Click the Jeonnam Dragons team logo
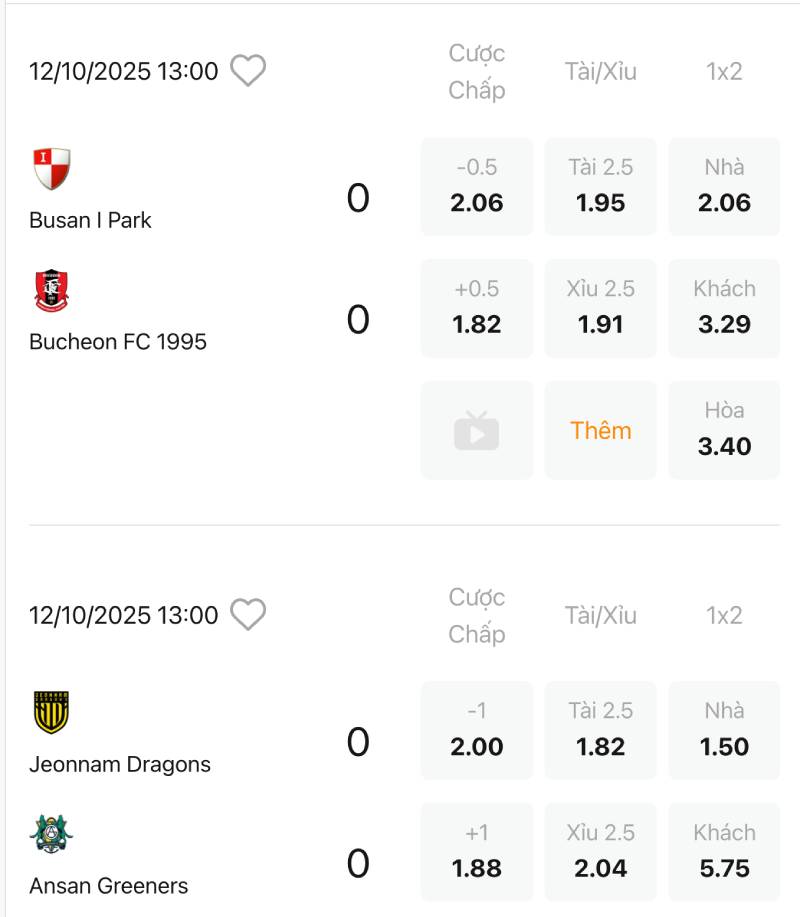This screenshot has width=800, height=917. pos(52,713)
